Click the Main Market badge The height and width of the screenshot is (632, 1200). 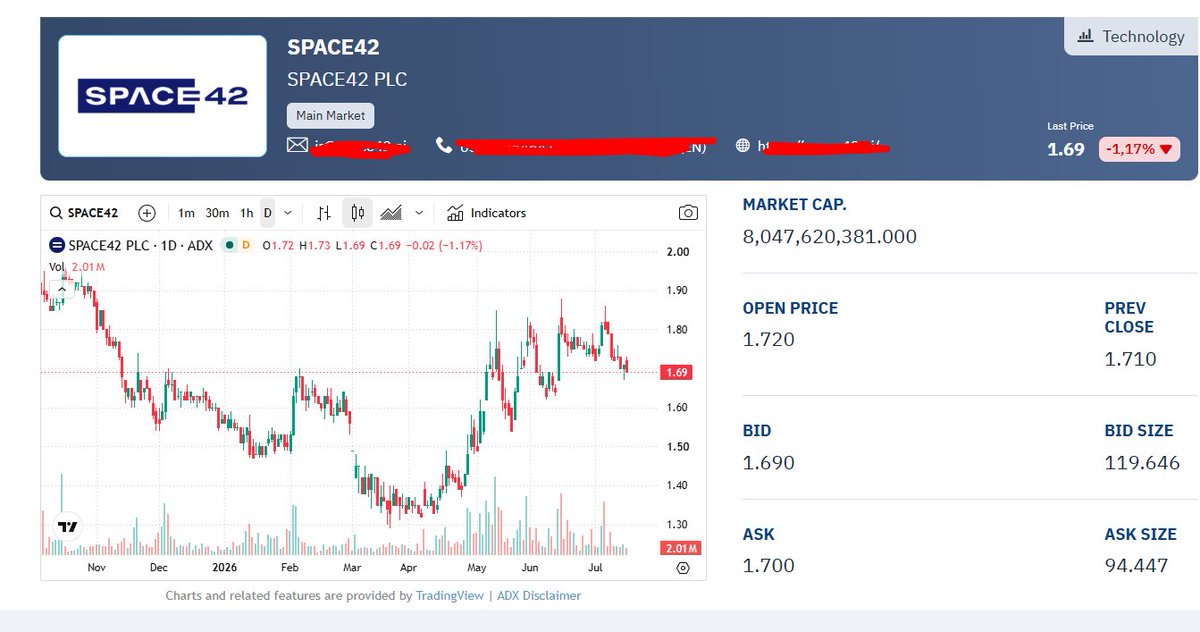click(331, 115)
